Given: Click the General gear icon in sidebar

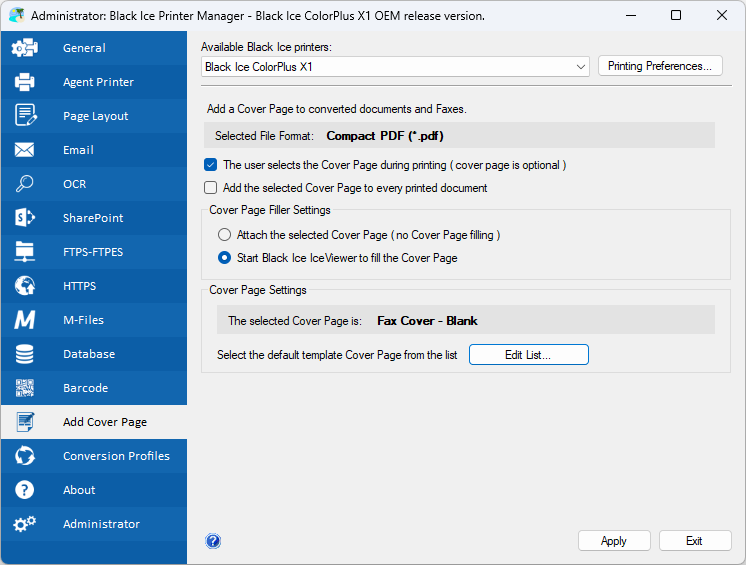Looking at the screenshot, I should 25,48.
